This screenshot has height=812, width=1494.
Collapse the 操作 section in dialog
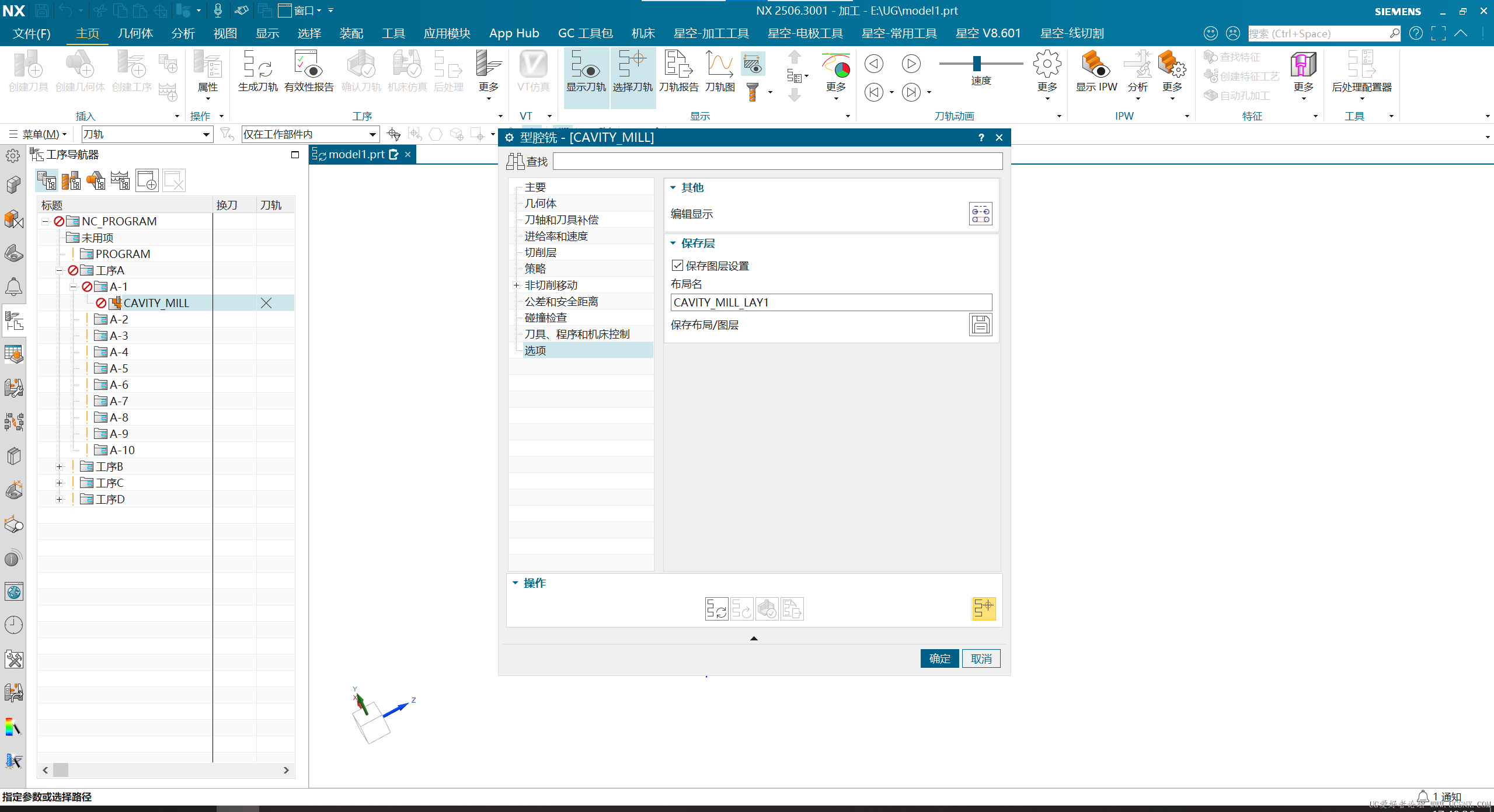point(515,583)
